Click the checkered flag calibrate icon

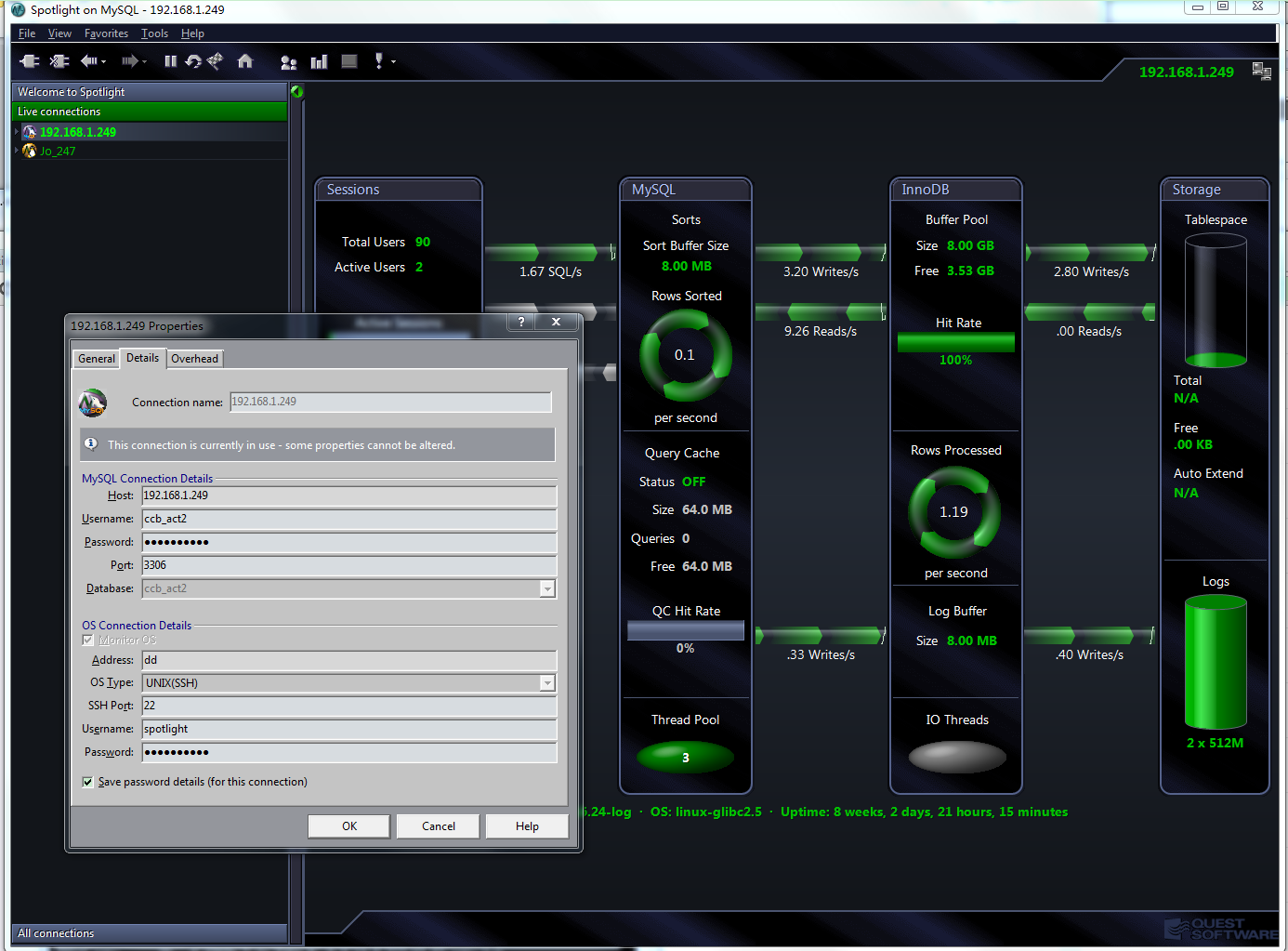coord(216,61)
